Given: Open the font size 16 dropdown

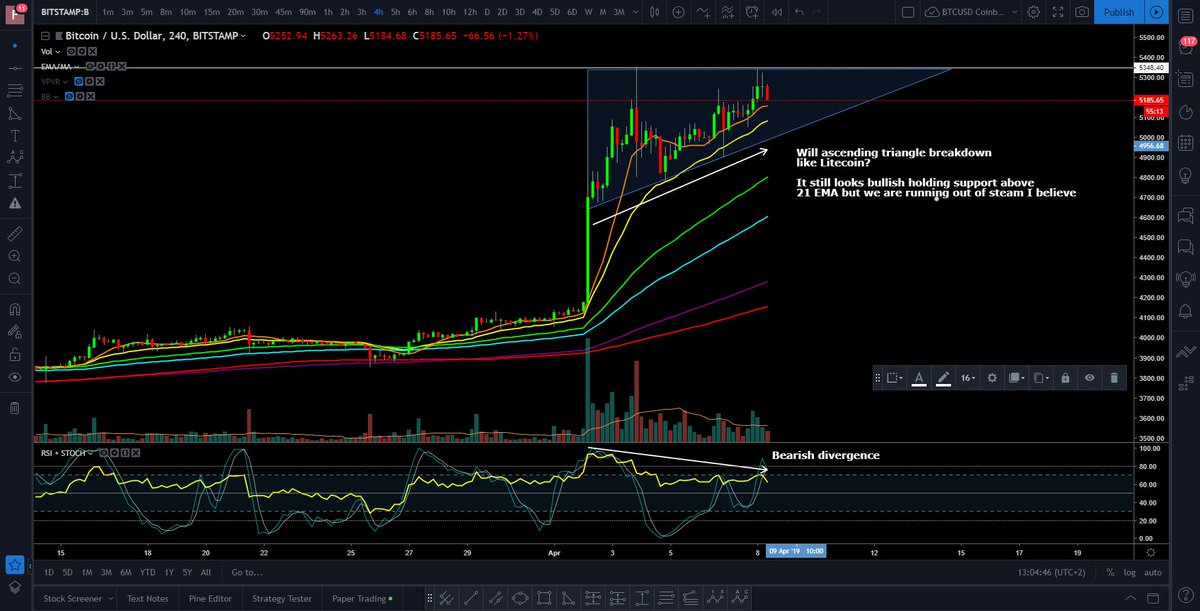Looking at the screenshot, I should pyautogui.click(x=969, y=378).
